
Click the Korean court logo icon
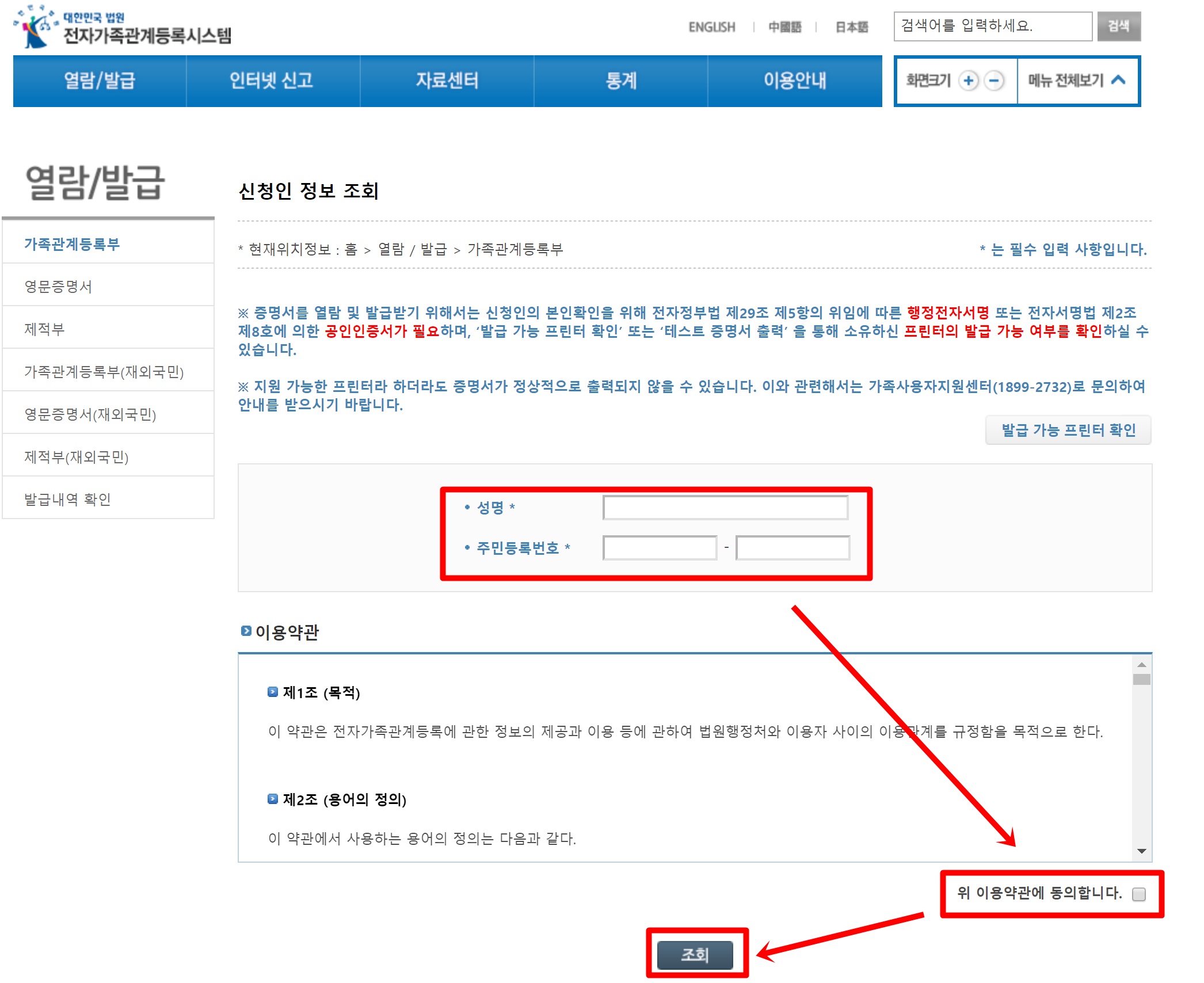pyautogui.click(x=36, y=26)
